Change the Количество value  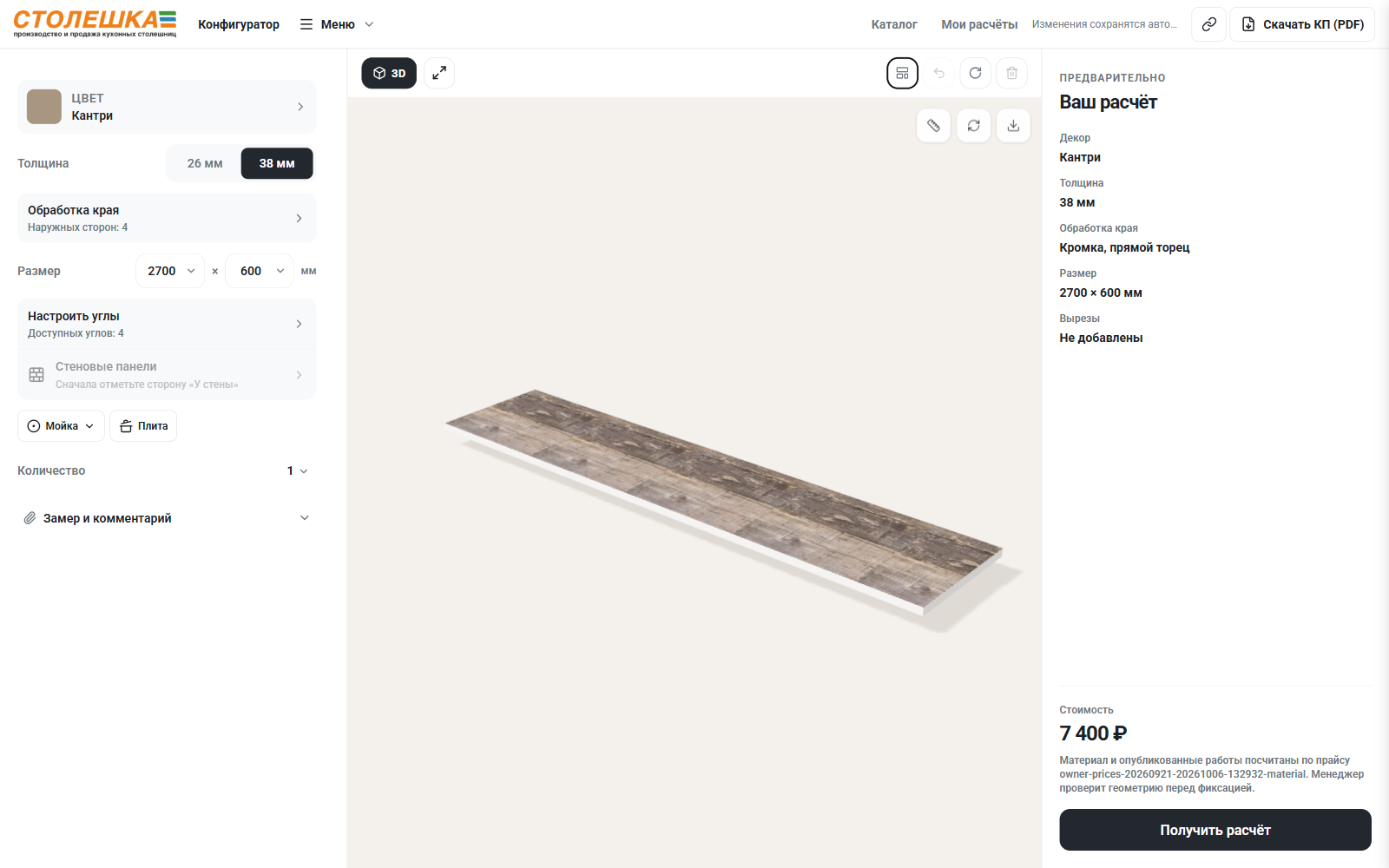[297, 470]
